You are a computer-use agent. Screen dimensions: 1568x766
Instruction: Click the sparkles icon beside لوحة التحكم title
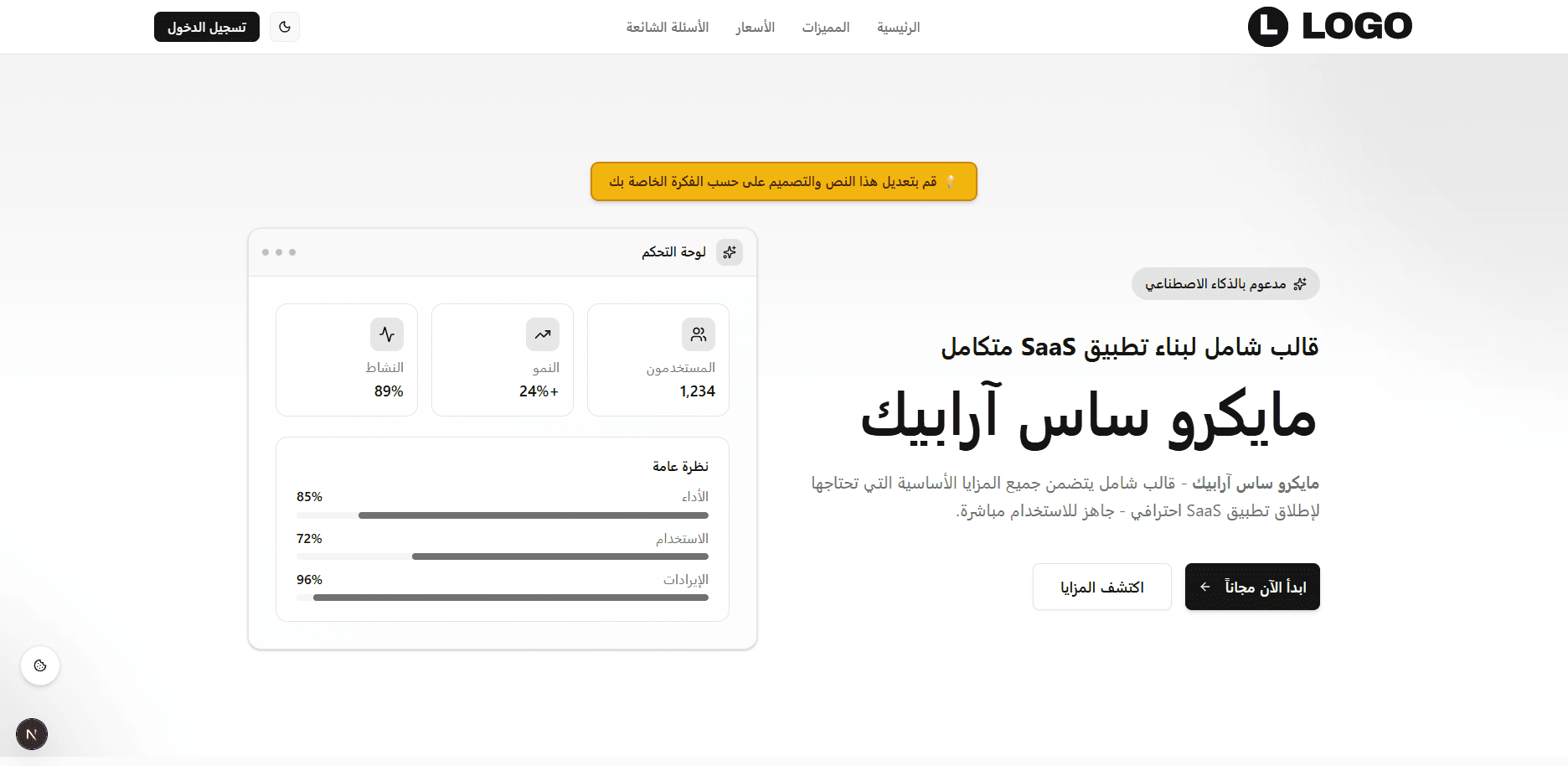coord(729,251)
